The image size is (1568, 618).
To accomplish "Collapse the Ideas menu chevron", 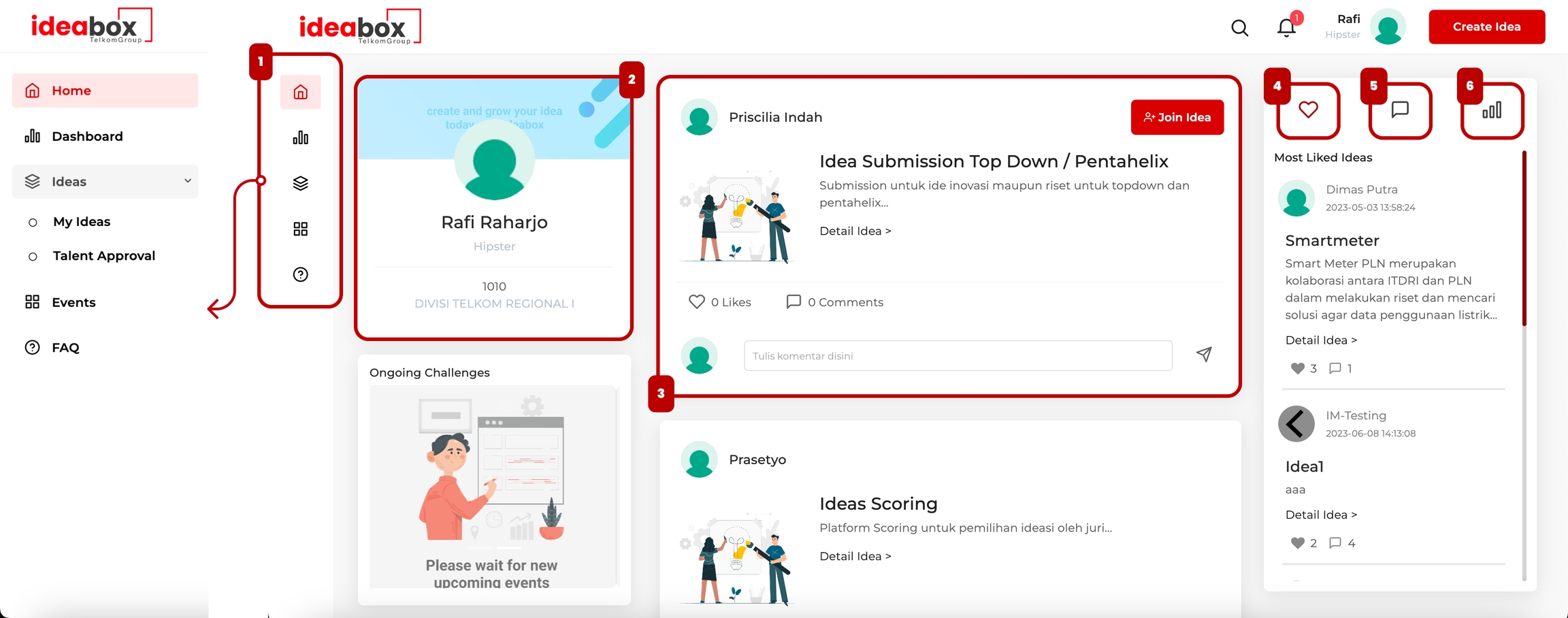I will tap(187, 181).
